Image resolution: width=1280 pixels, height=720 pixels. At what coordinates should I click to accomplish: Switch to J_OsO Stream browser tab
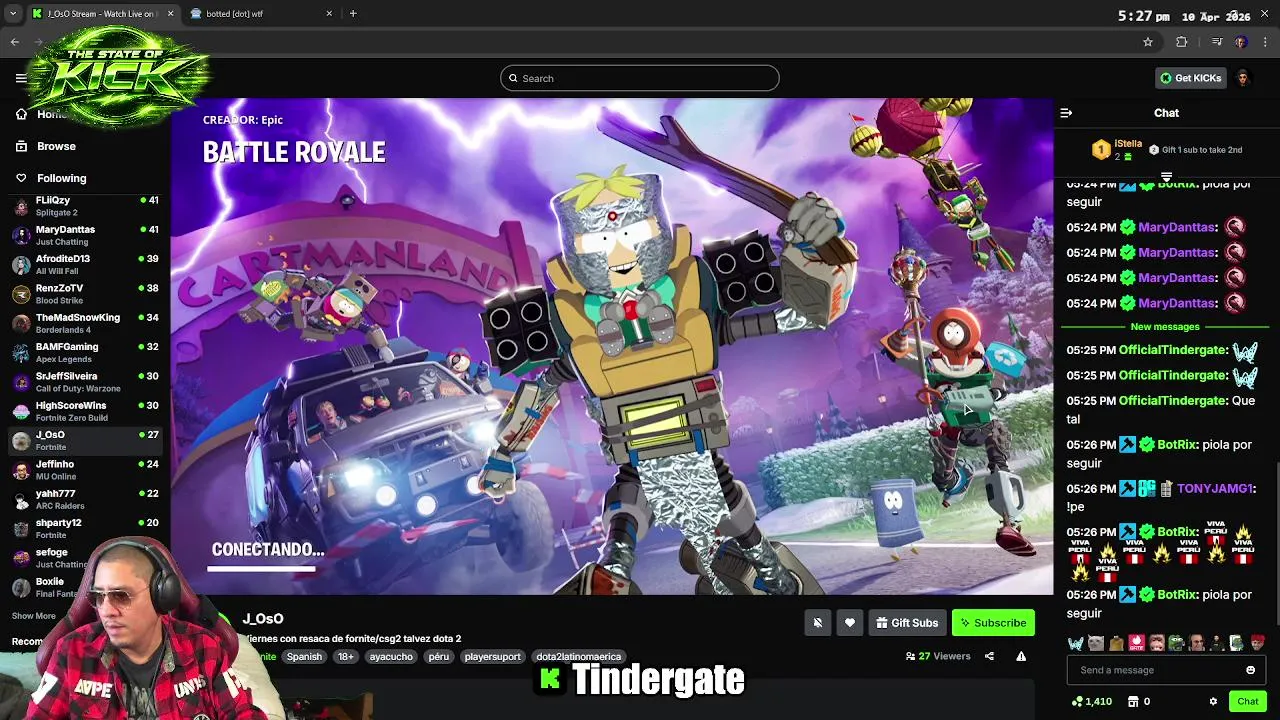point(102,13)
